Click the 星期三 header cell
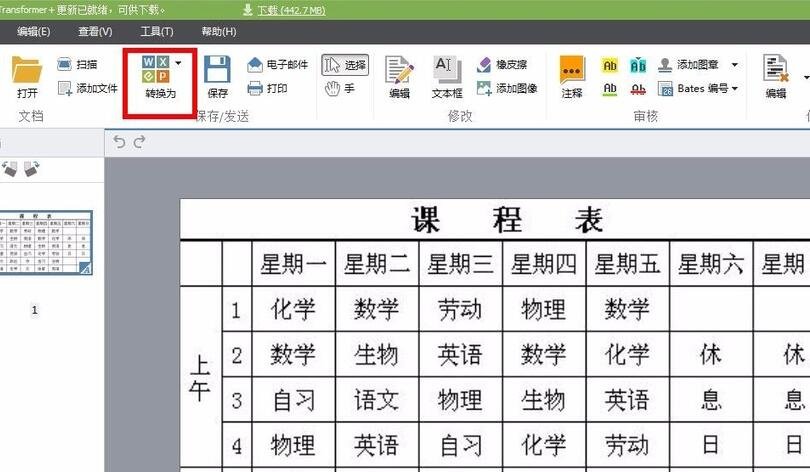Image resolution: width=810 pixels, height=472 pixels. [x=460, y=264]
